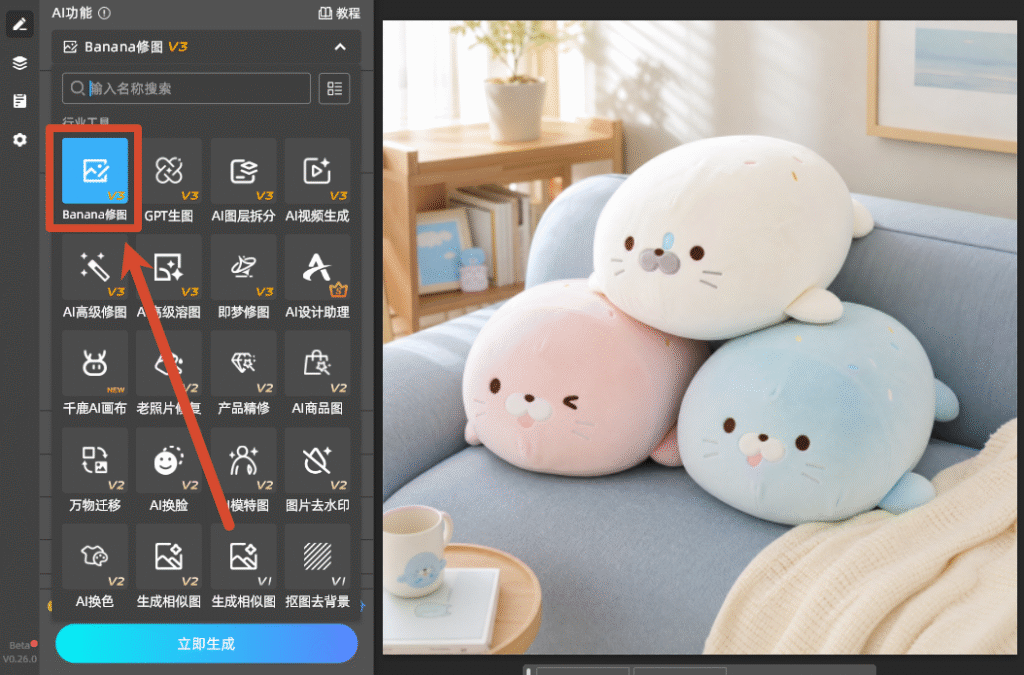Focus the 输入名称搜索 search field

(186, 88)
